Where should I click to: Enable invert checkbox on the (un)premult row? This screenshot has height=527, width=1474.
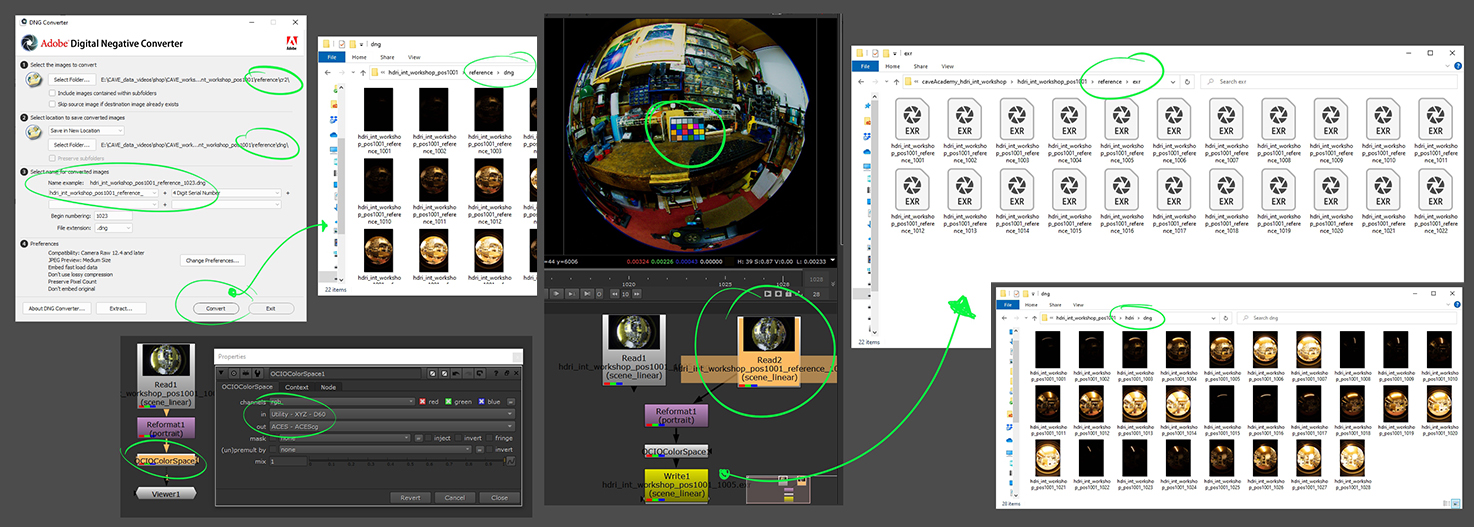pos(489,450)
